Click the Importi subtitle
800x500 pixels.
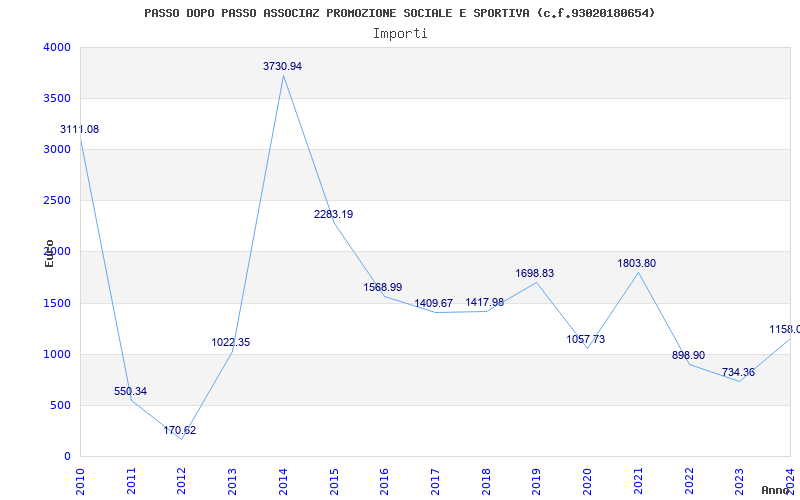[x=400, y=34]
